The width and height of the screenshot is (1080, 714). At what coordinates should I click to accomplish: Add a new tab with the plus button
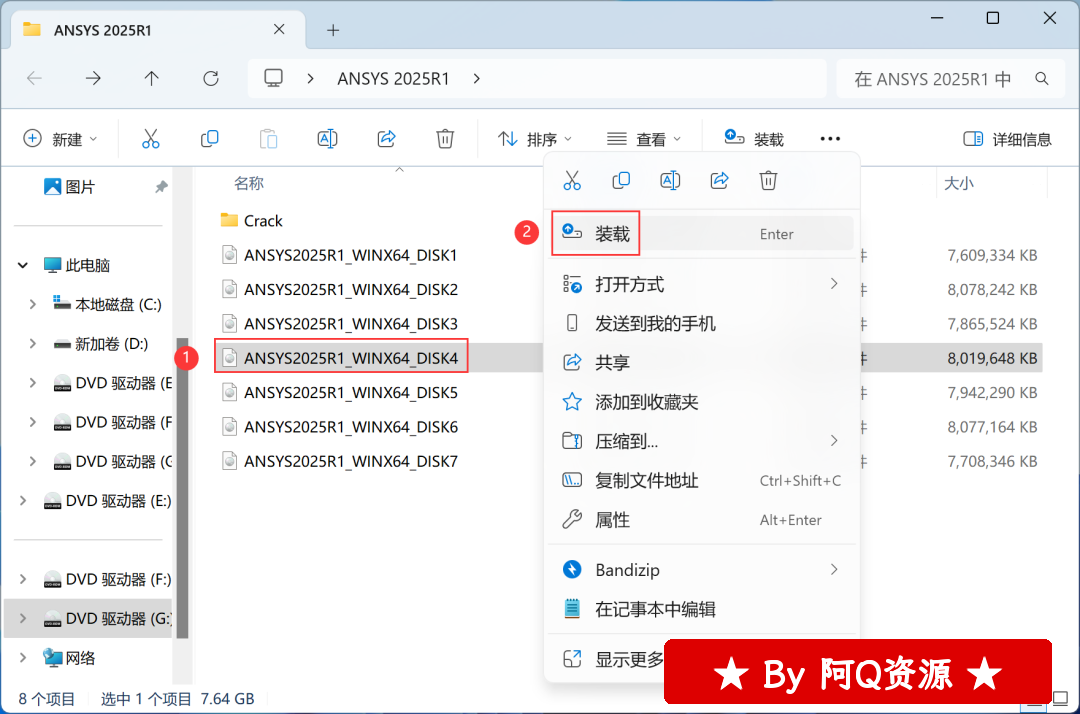click(333, 30)
